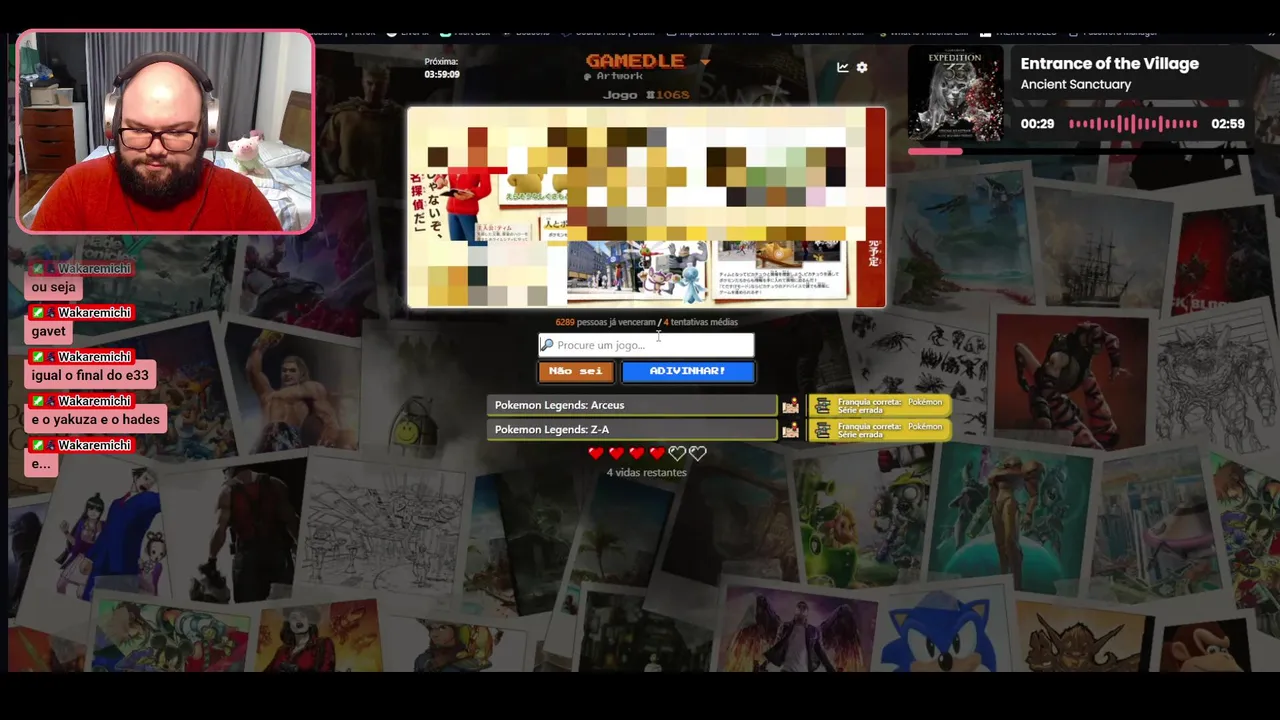Click the 02:59 track duration
The image size is (1280, 720).
[x=1227, y=124]
